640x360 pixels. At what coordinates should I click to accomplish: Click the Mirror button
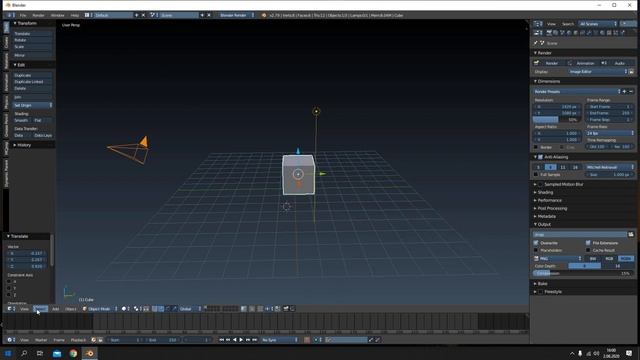pyautogui.click(x=32, y=55)
